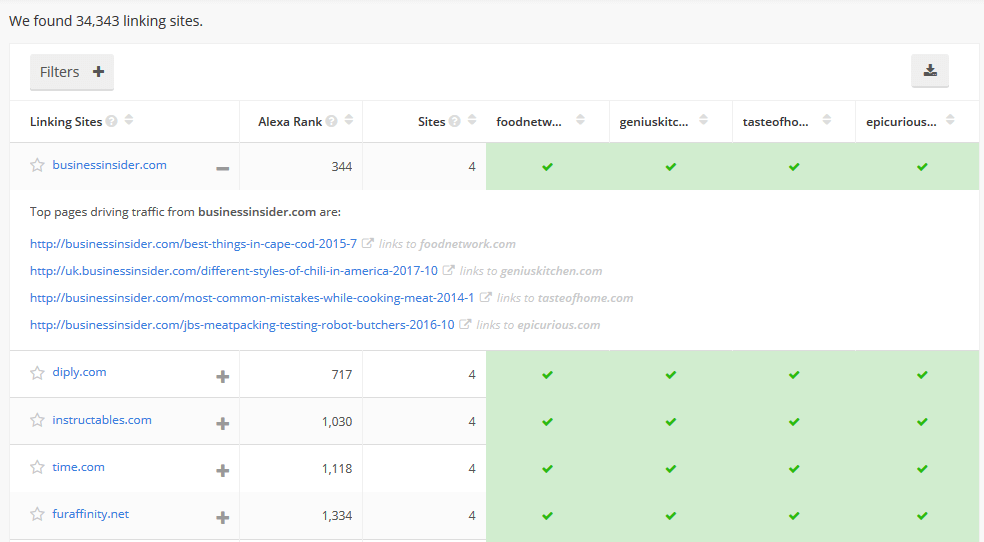Image resolution: width=984 pixels, height=542 pixels.
Task: Click external link icon after cooking-meat URL
Action: [486, 297]
